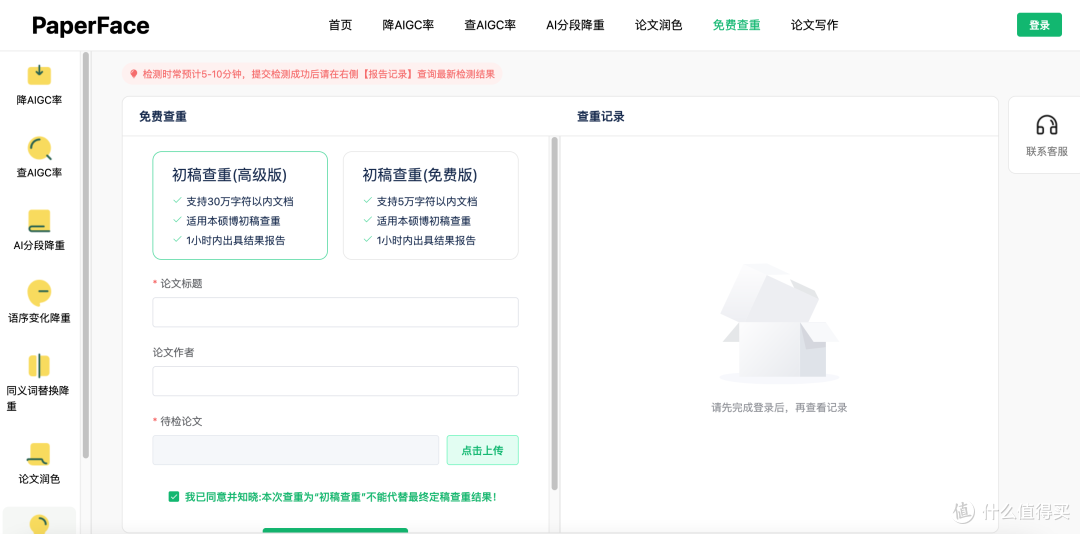Click the 论文标题 input field
Screen dimensions: 1080x534
tap(335, 312)
